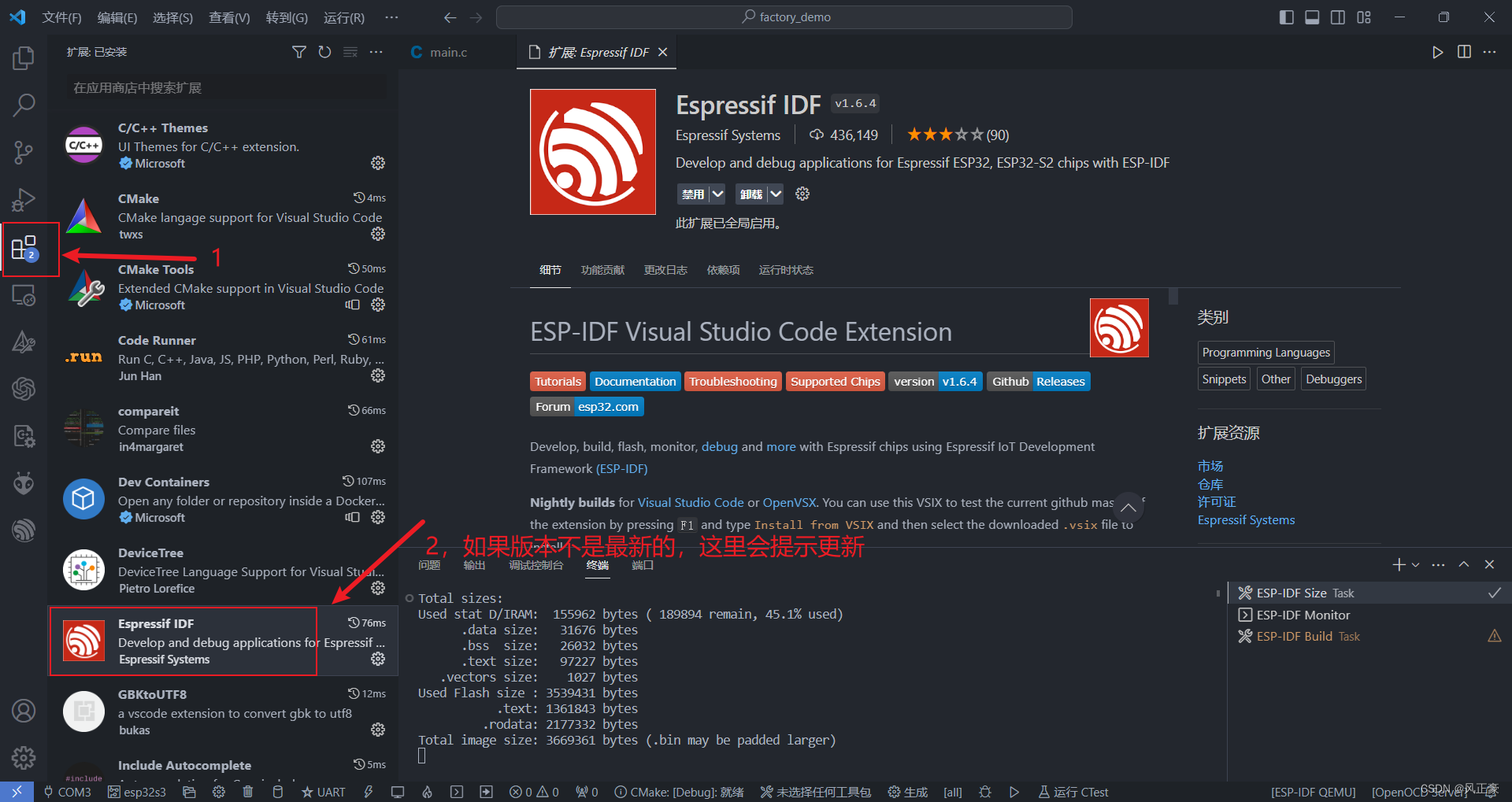
Task: Open the Source Control view
Action: click(24, 152)
